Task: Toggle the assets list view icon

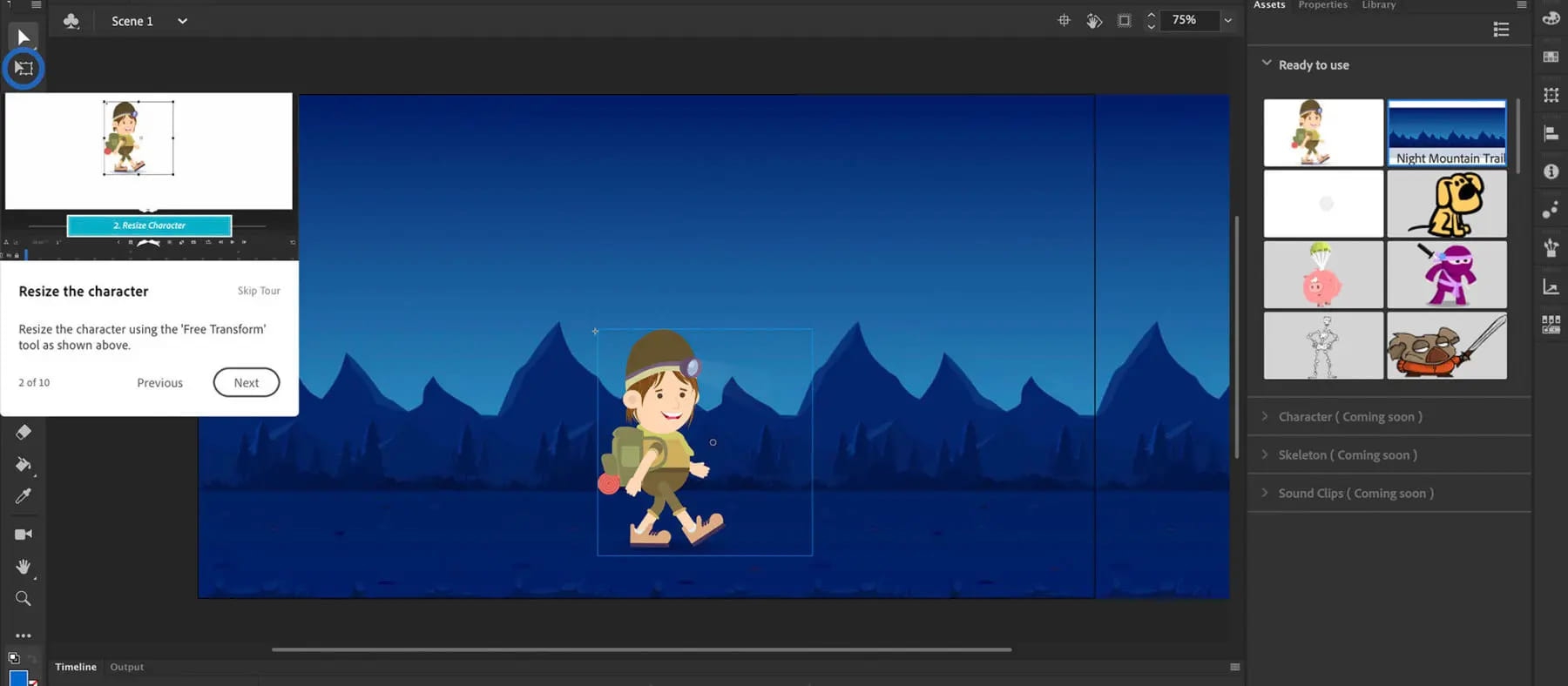Action: (x=1501, y=30)
